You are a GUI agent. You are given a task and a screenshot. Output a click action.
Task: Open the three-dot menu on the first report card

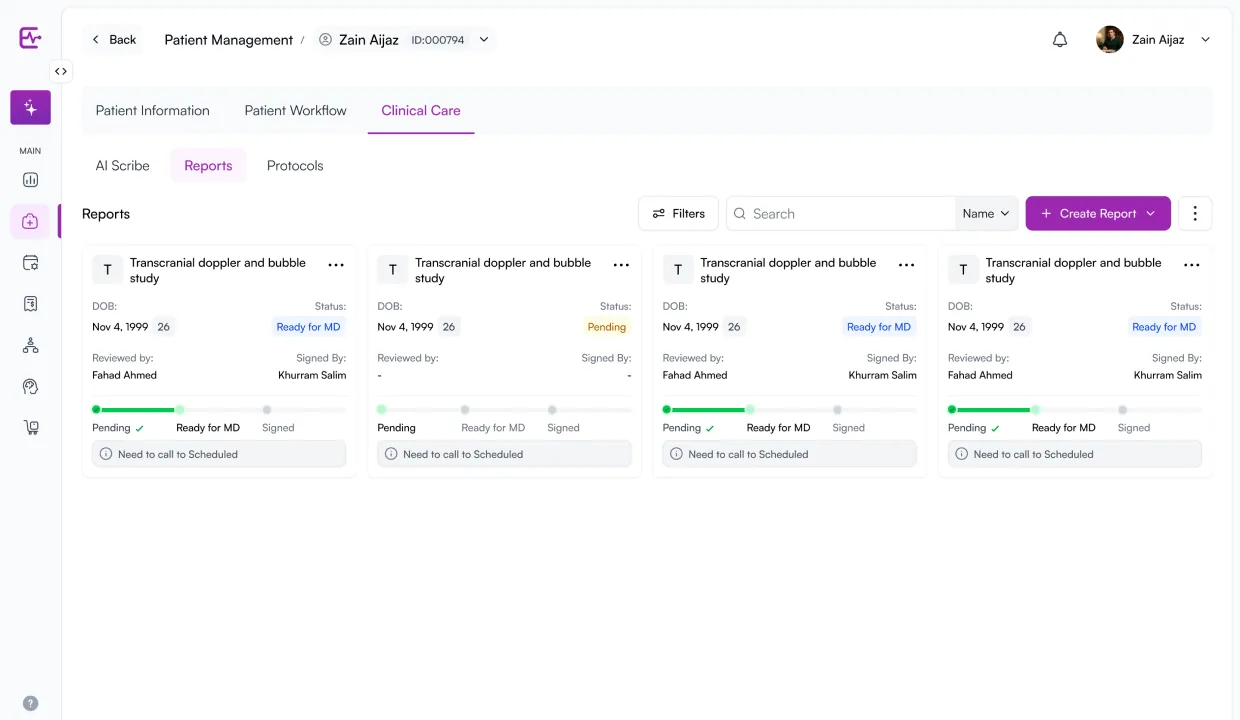pyautogui.click(x=336, y=265)
